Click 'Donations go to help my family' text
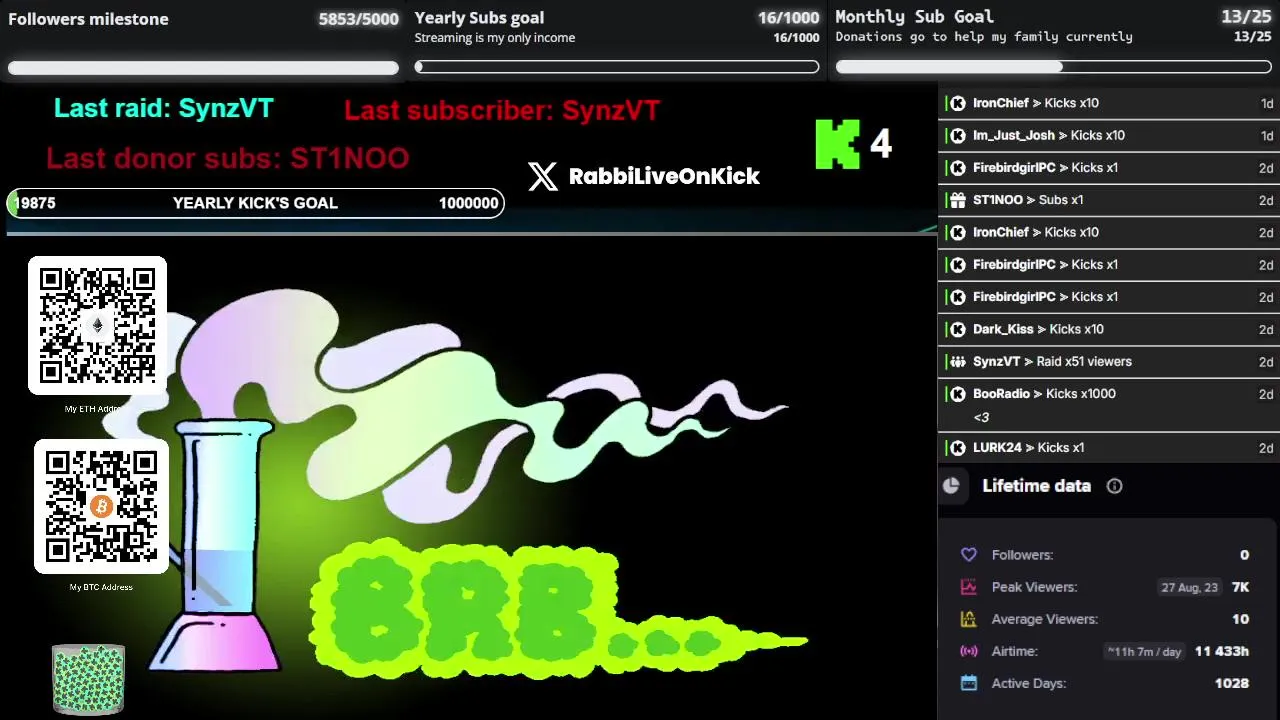 984,37
